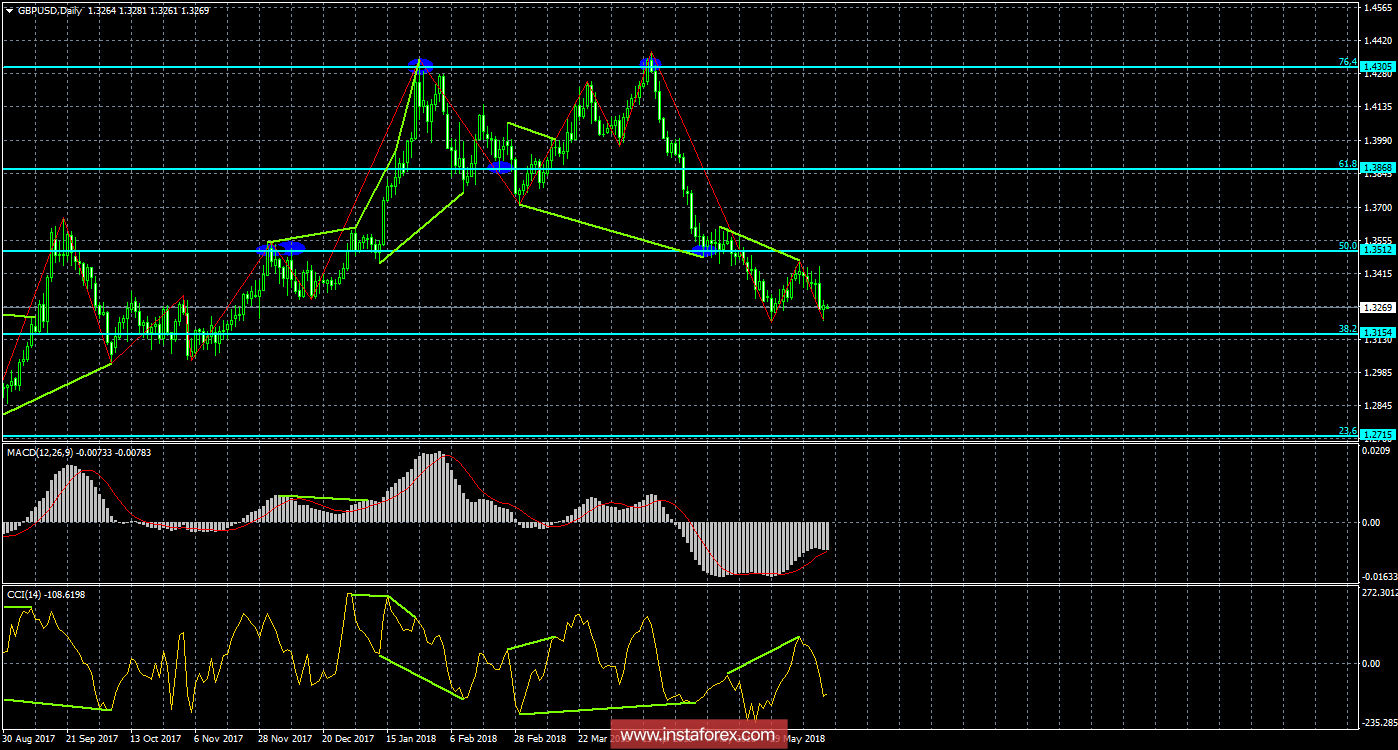Click the 20 Dec 2017 date label
1398x750 pixels.
click(x=347, y=739)
